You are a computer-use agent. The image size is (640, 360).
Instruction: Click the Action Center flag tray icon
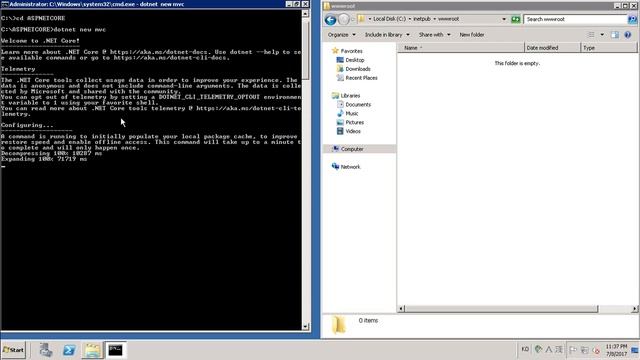pos(573,350)
